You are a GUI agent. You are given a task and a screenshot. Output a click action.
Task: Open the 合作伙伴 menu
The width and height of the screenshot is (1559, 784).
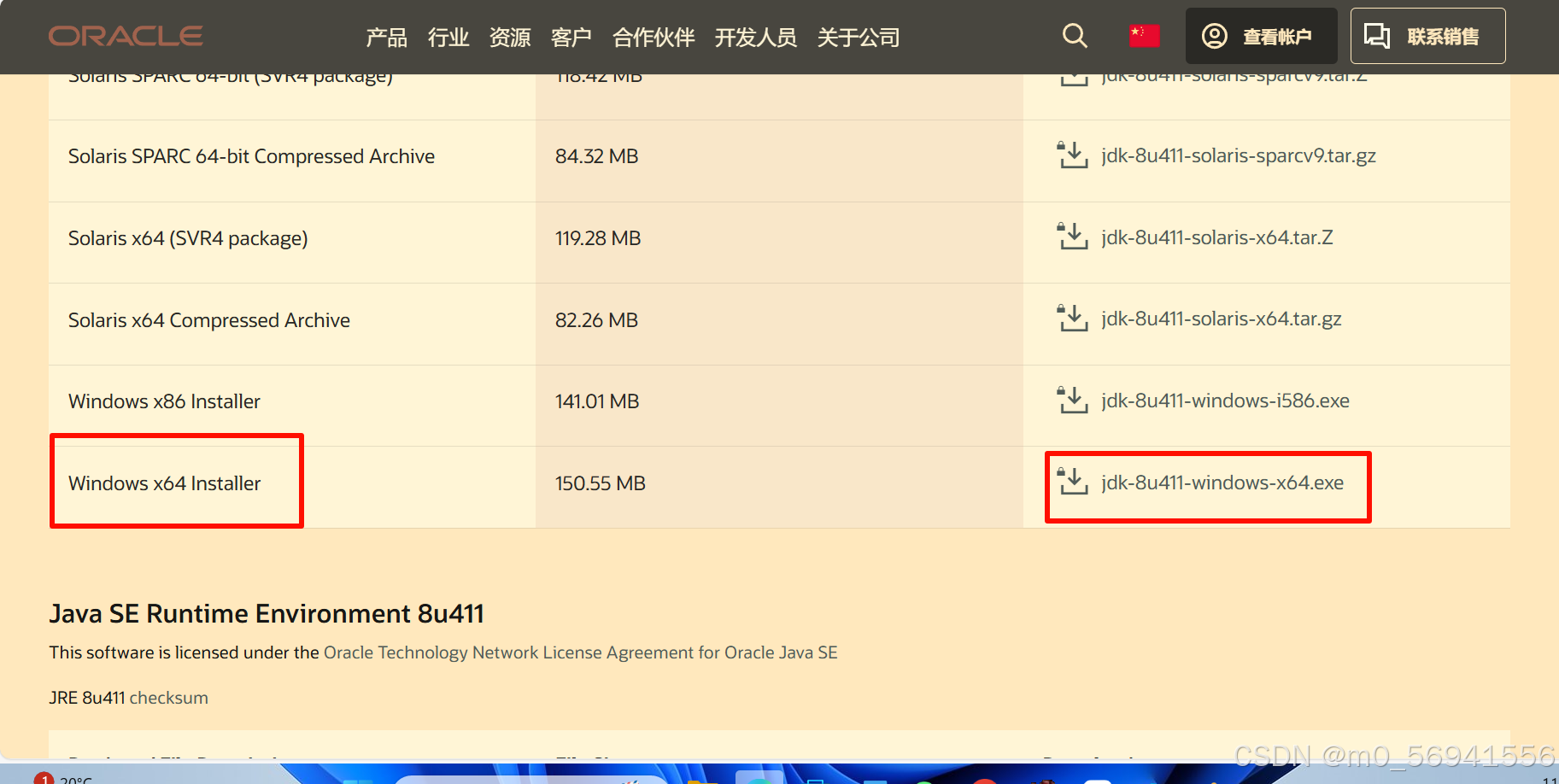(653, 38)
